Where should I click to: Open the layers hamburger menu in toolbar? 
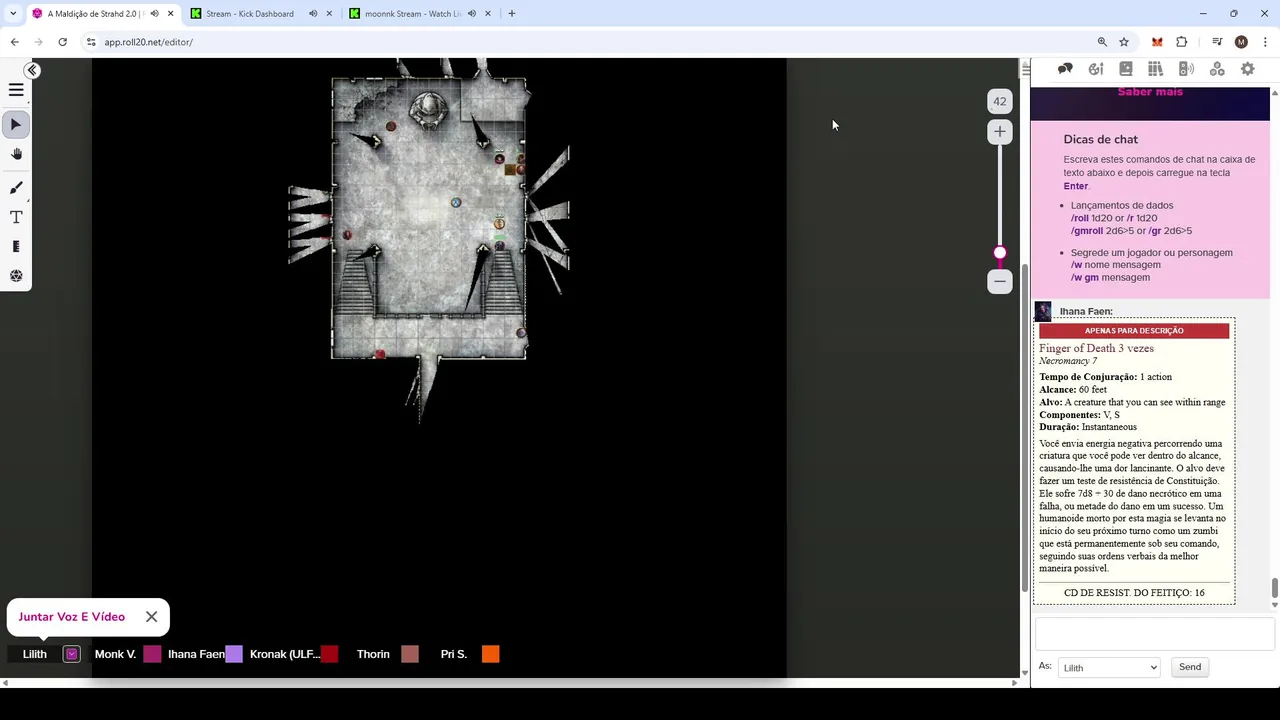tap(16, 90)
